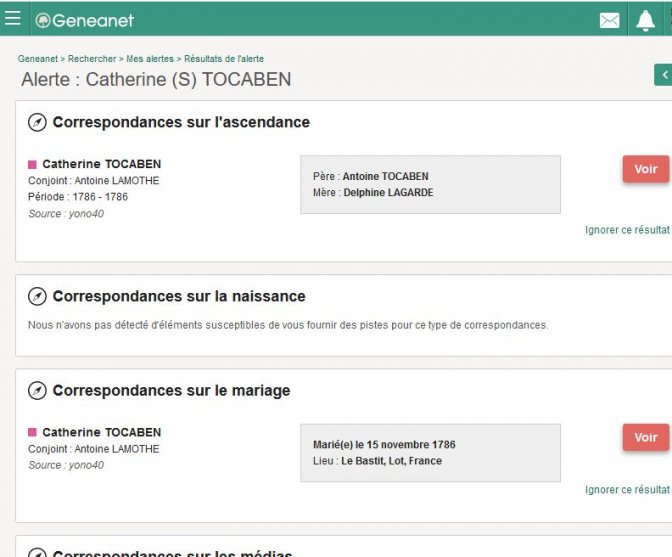Click the marriage details box
This screenshot has height=557, width=672.
(430, 453)
